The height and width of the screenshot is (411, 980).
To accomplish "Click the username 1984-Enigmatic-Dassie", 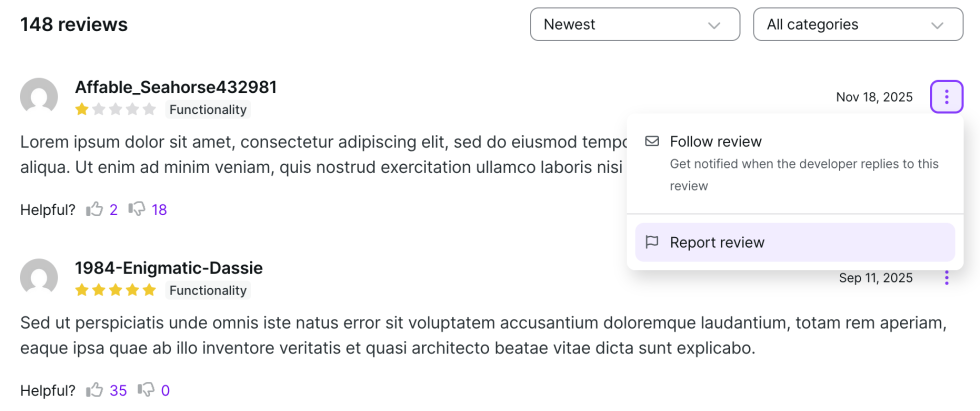I will [169, 268].
